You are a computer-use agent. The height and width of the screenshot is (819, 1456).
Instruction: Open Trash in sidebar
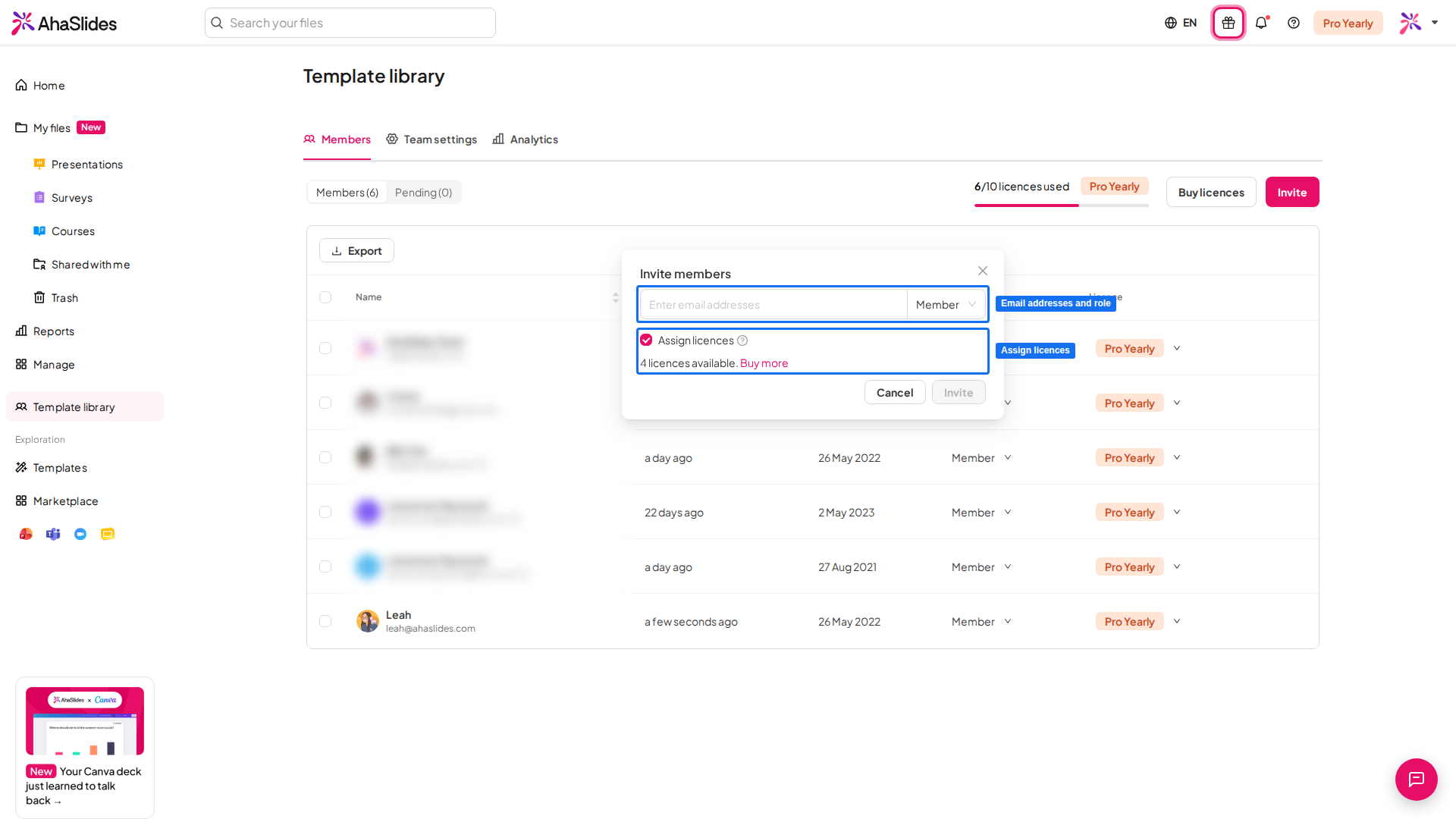point(56,298)
